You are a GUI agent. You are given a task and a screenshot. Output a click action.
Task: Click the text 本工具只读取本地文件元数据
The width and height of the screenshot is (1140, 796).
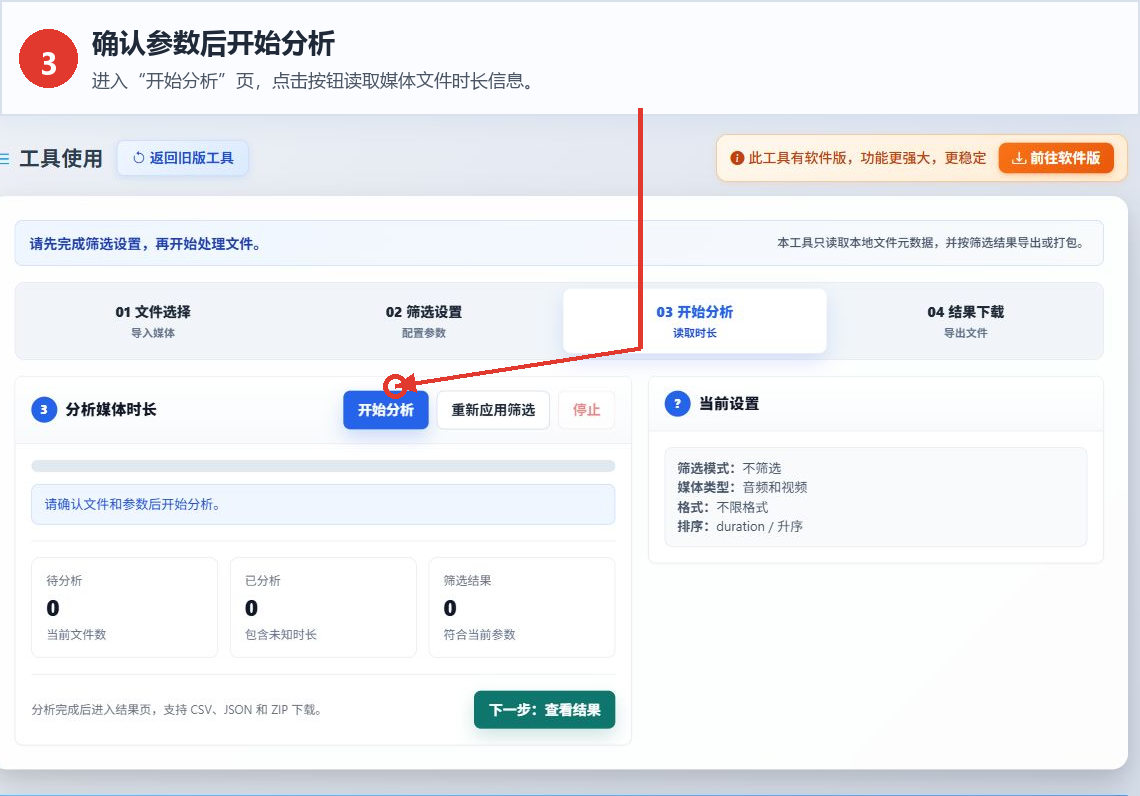point(857,243)
